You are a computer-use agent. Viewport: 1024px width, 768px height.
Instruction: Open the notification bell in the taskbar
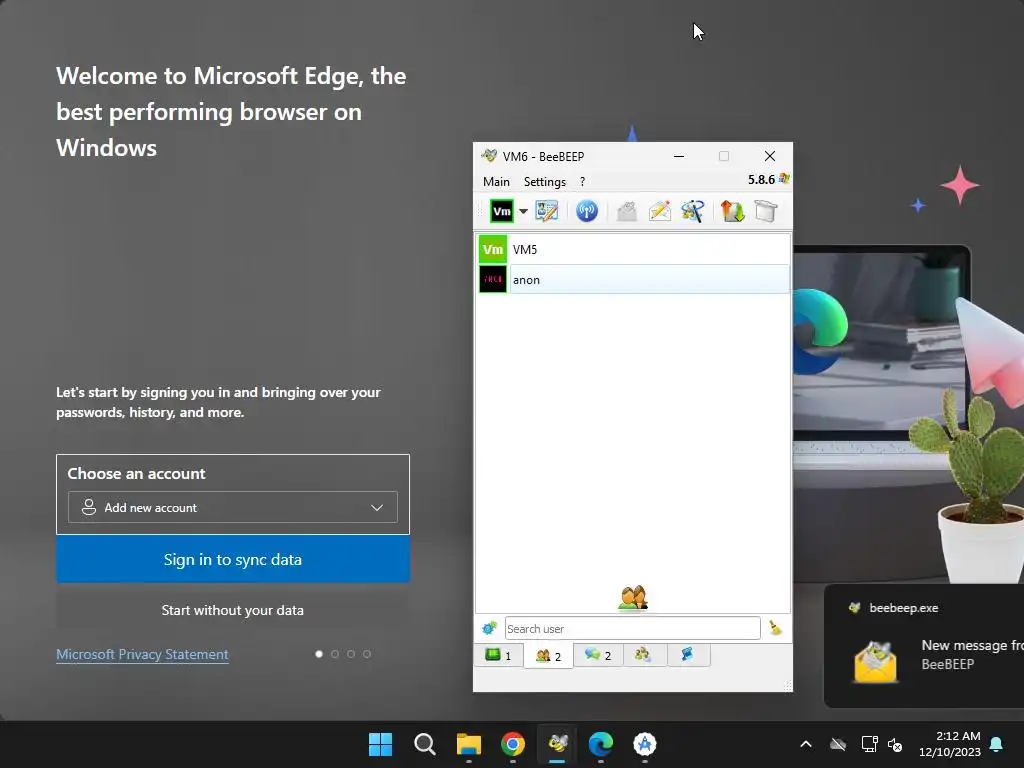(x=997, y=744)
